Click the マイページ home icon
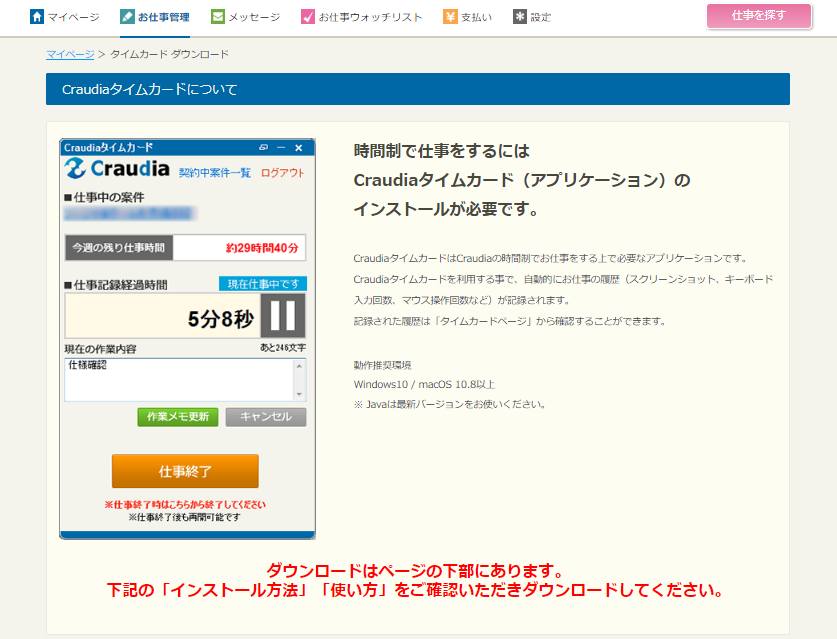The width and height of the screenshot is (837, 639). click(x=36, y=17)
